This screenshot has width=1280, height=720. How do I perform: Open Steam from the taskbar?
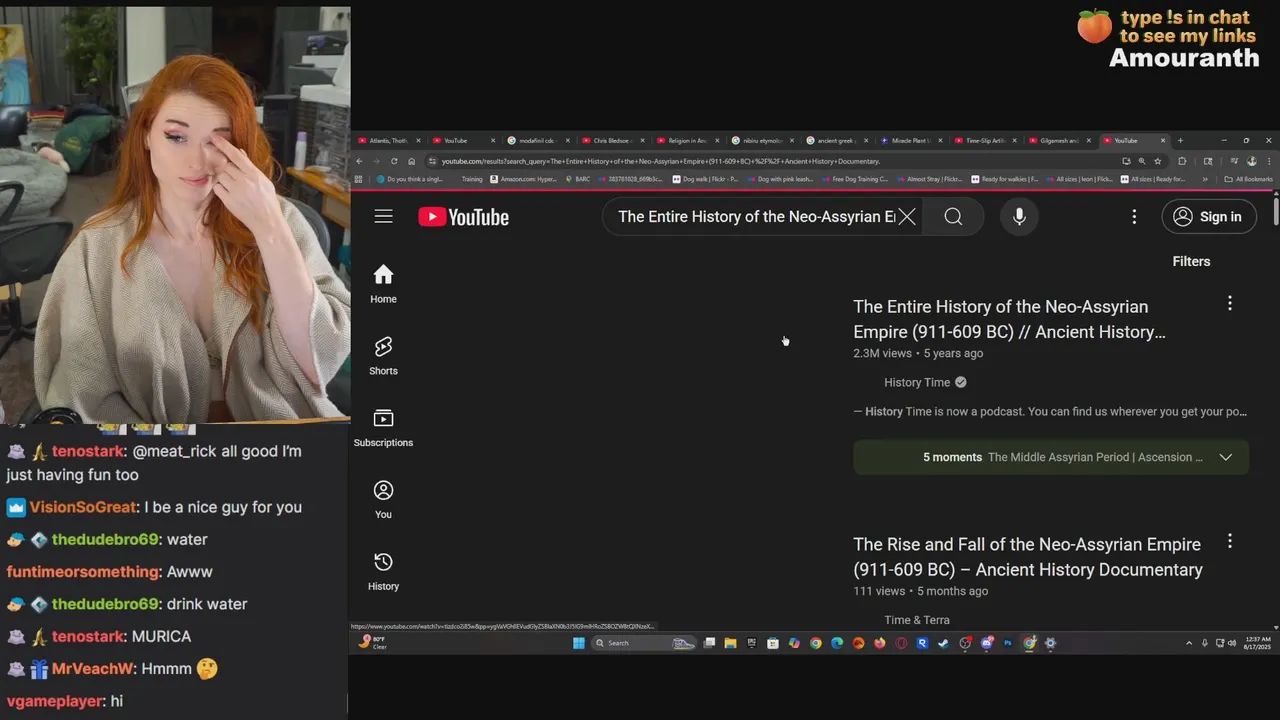(x=943, y=643)
